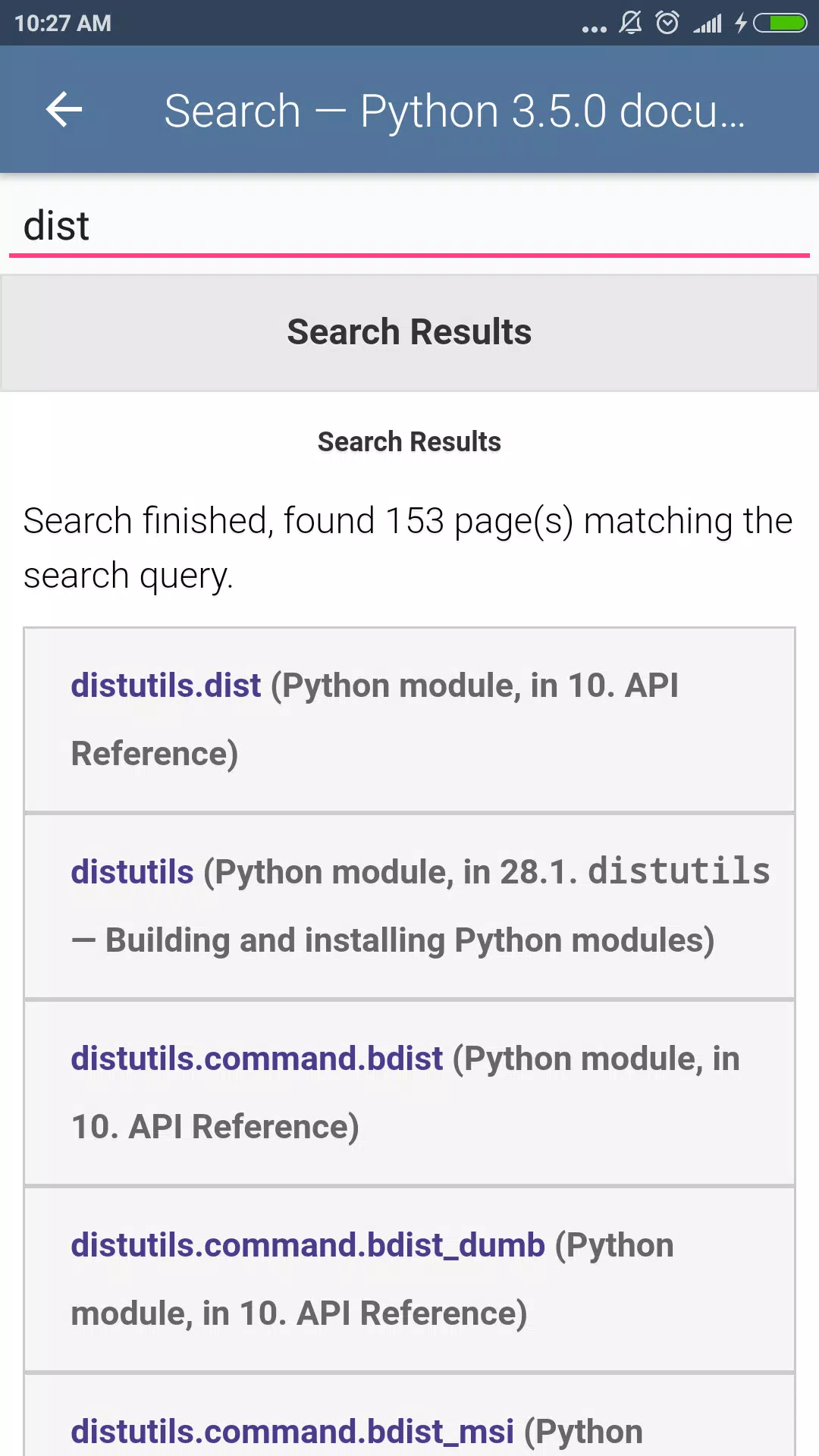Open distutils.command.bdist link
819x1456 pixels.
(257, 1059)
